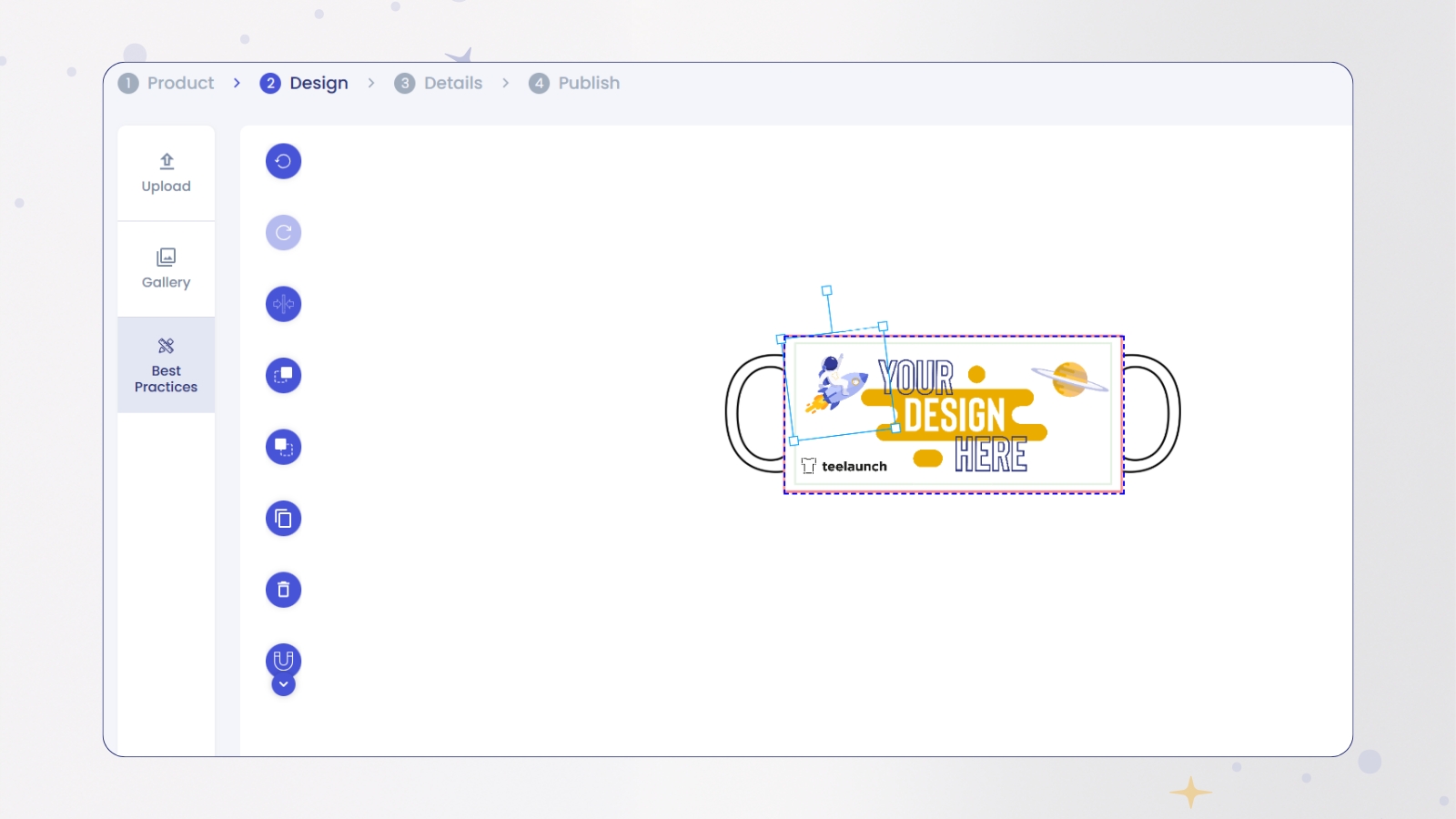Click the send to back icon
1456x819 pixels.
(283, 447)
